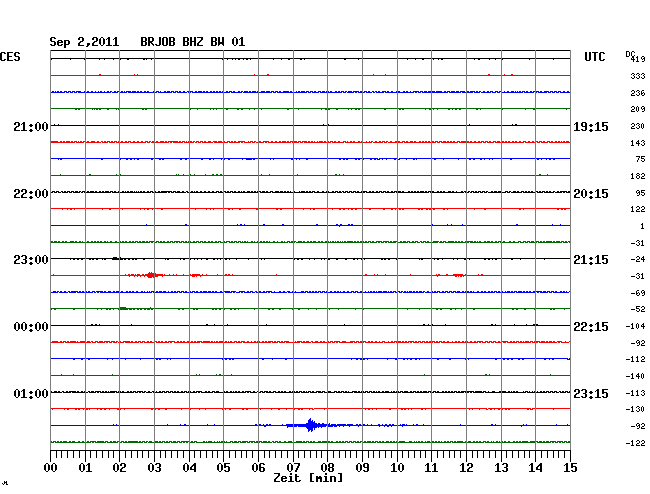Click the green blip near minute 02

(x=123, y=308)
